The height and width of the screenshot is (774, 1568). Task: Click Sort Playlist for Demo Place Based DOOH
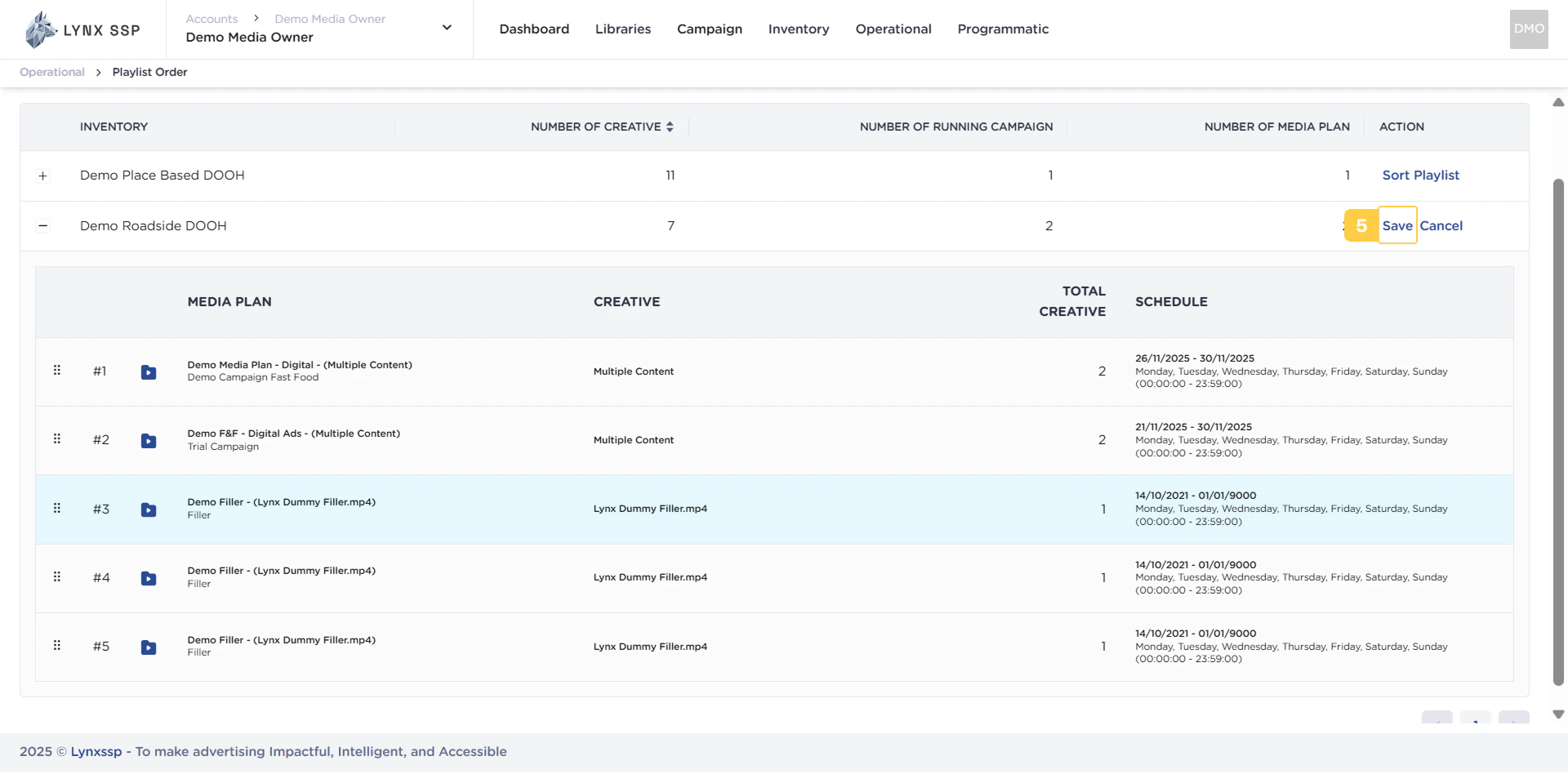coord(1421,176)
